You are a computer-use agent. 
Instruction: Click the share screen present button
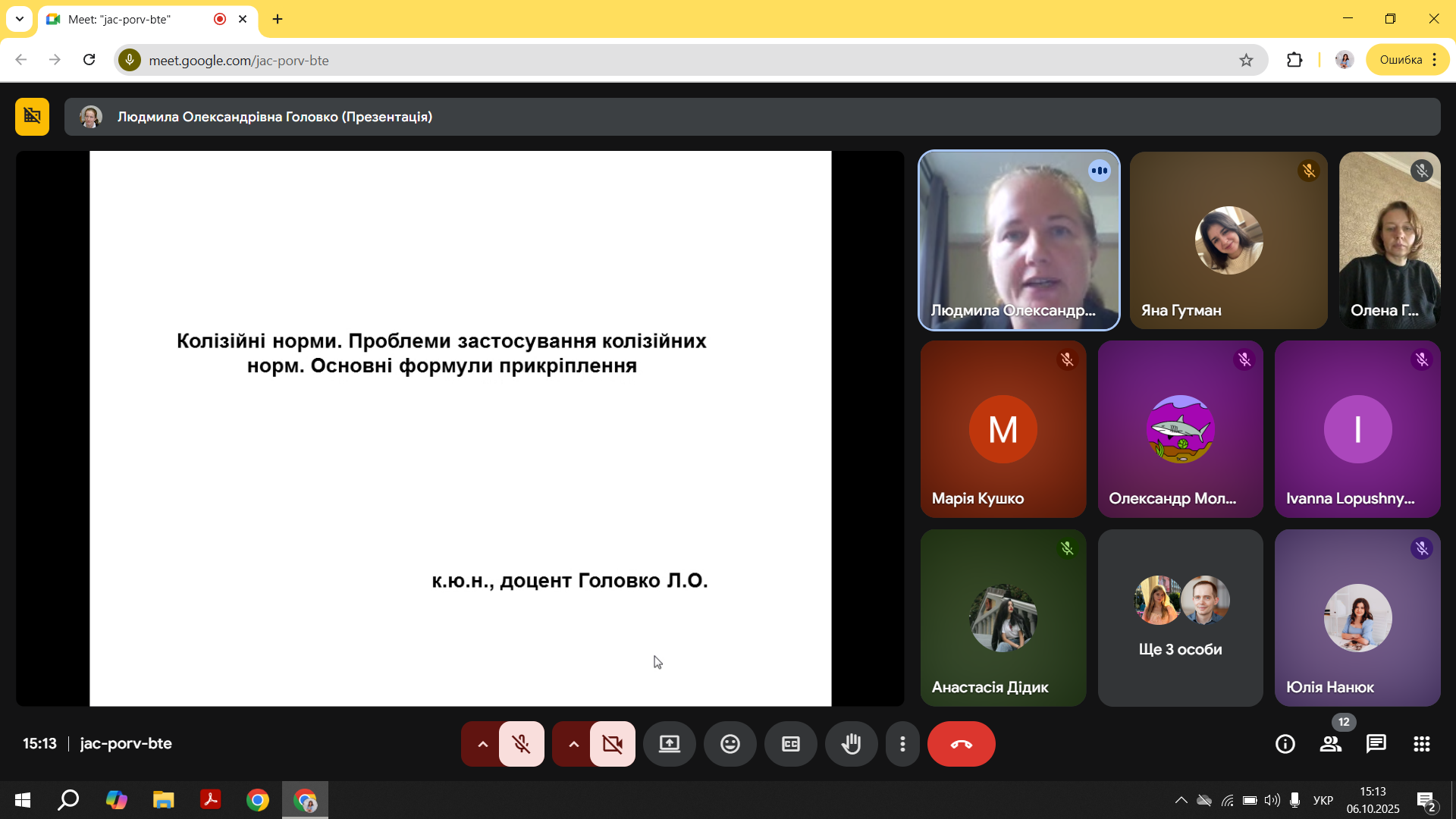pyautogui.click(x=669, y=744)
